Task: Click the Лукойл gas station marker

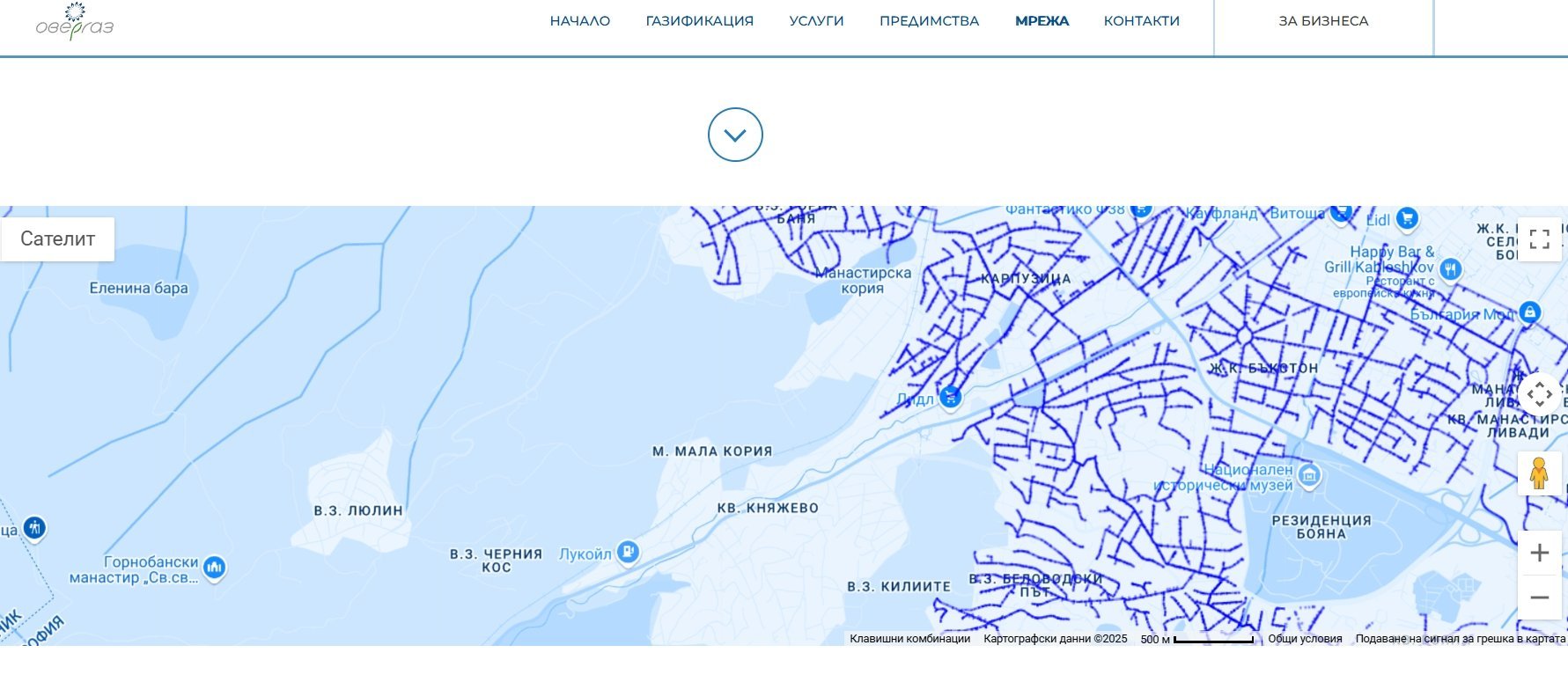Action: pyautogui.click(x=628, y=552)
